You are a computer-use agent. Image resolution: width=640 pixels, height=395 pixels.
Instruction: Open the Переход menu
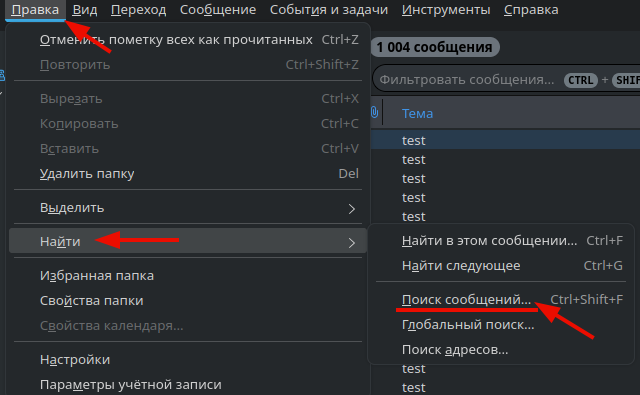coord(138,10)
